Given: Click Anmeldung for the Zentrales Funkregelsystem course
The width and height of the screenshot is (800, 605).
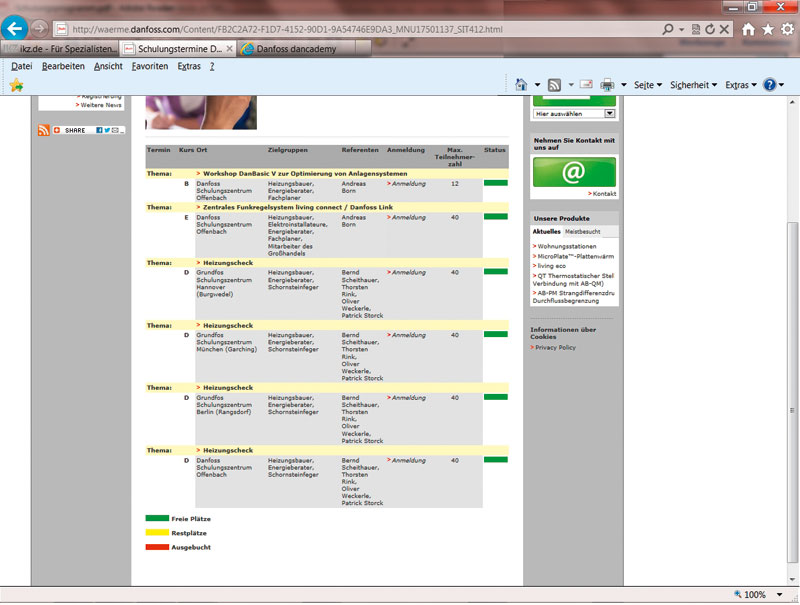Looking at the screenshot, I should coord(406,217).
